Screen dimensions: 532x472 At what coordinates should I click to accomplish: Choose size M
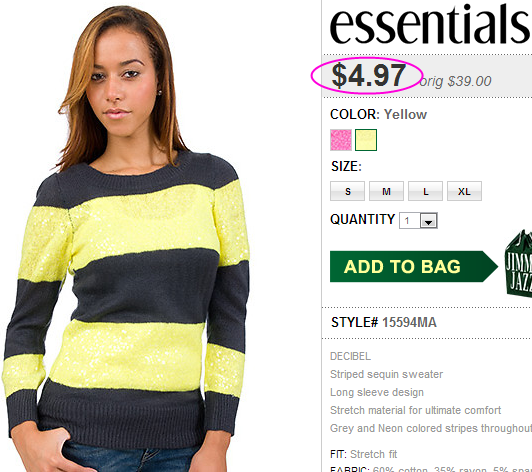pyautogui.click(x=386, y=191)
